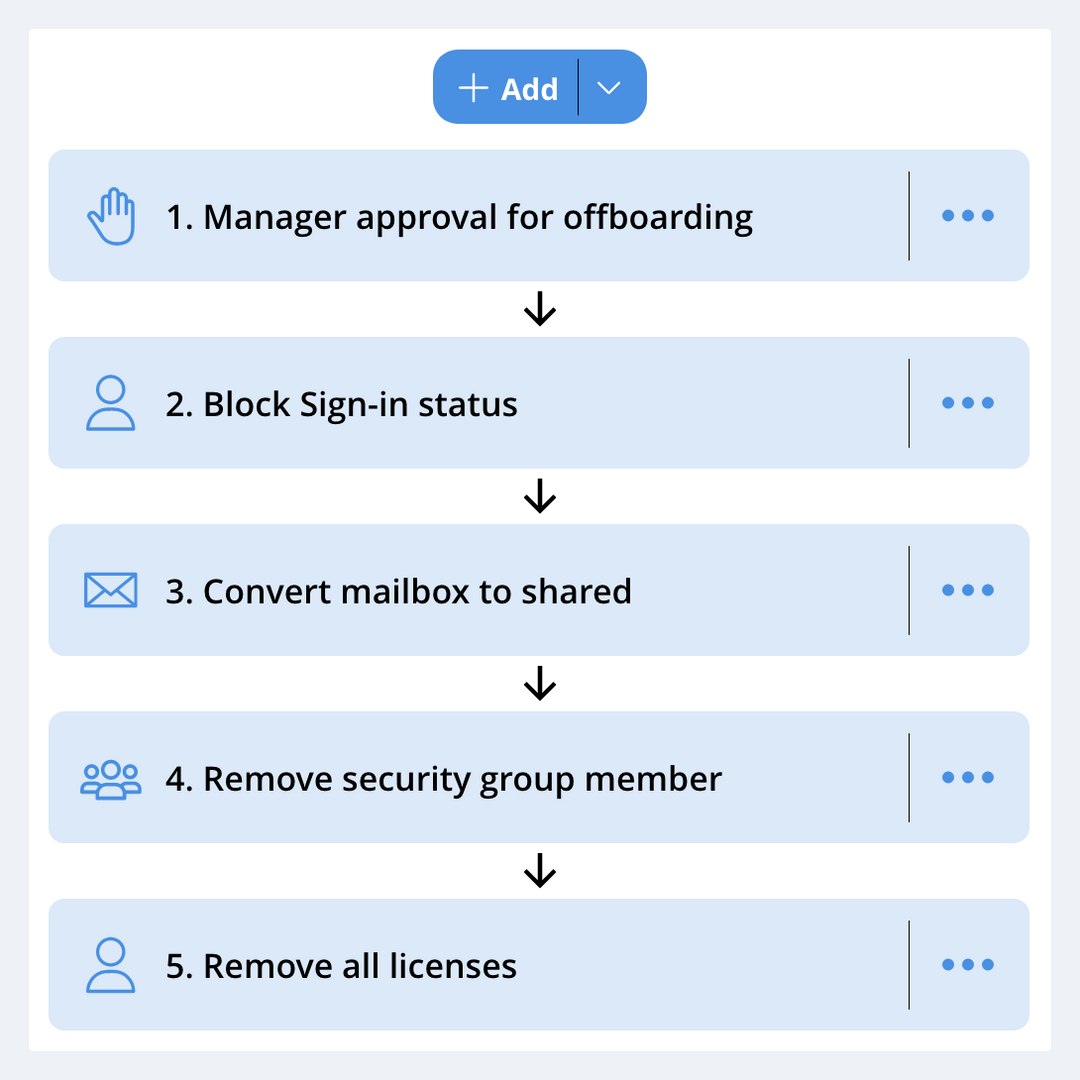Click the envelope icon for Convert mailbox task
This screenshot has height=1080, width=1080.
tap(111, 590)
